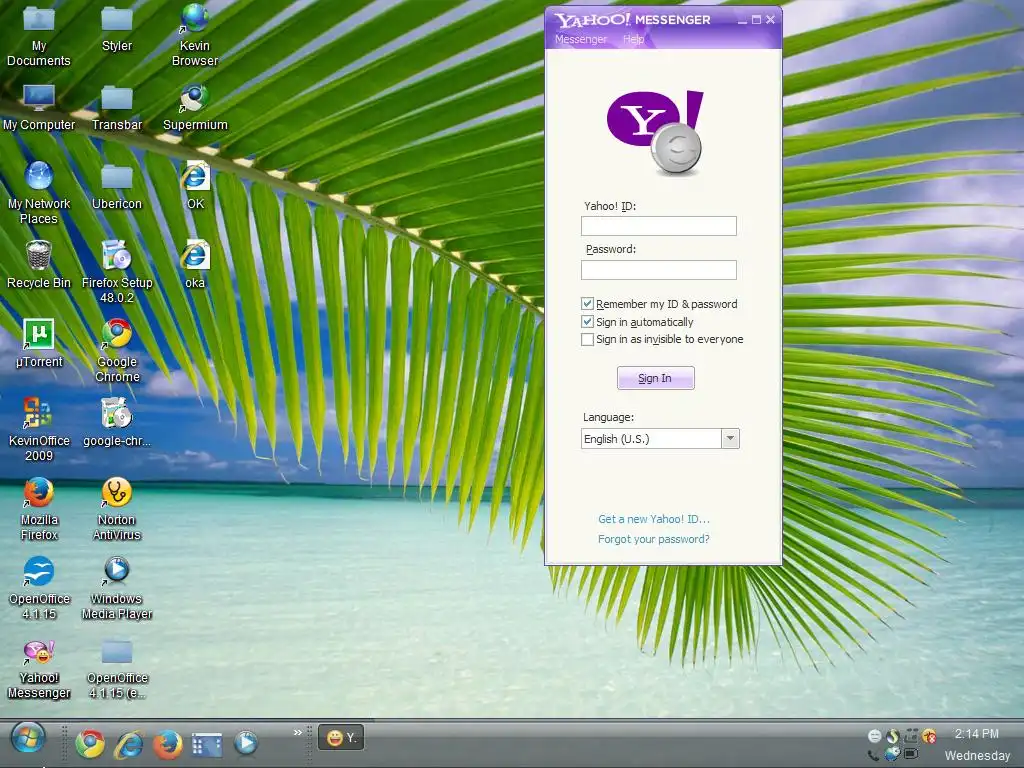
Task: Click the tray icon with red badge
Action: click(928, 736)
